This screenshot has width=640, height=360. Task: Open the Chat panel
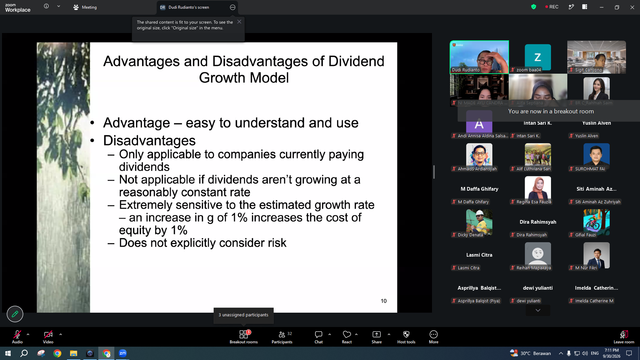318,337
